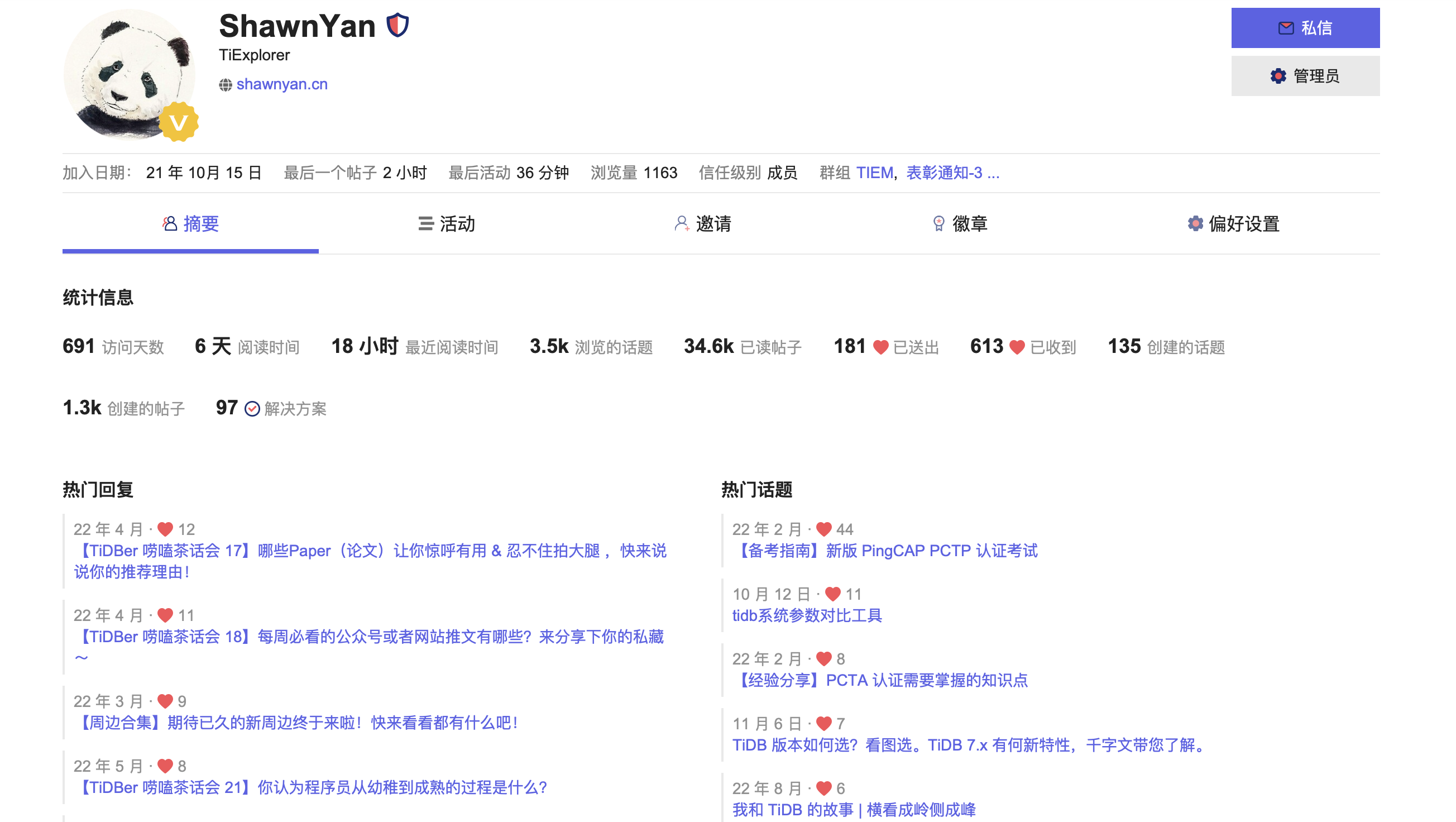Click the 34.6k 已读帖子 stat

(x=743, y=346)
